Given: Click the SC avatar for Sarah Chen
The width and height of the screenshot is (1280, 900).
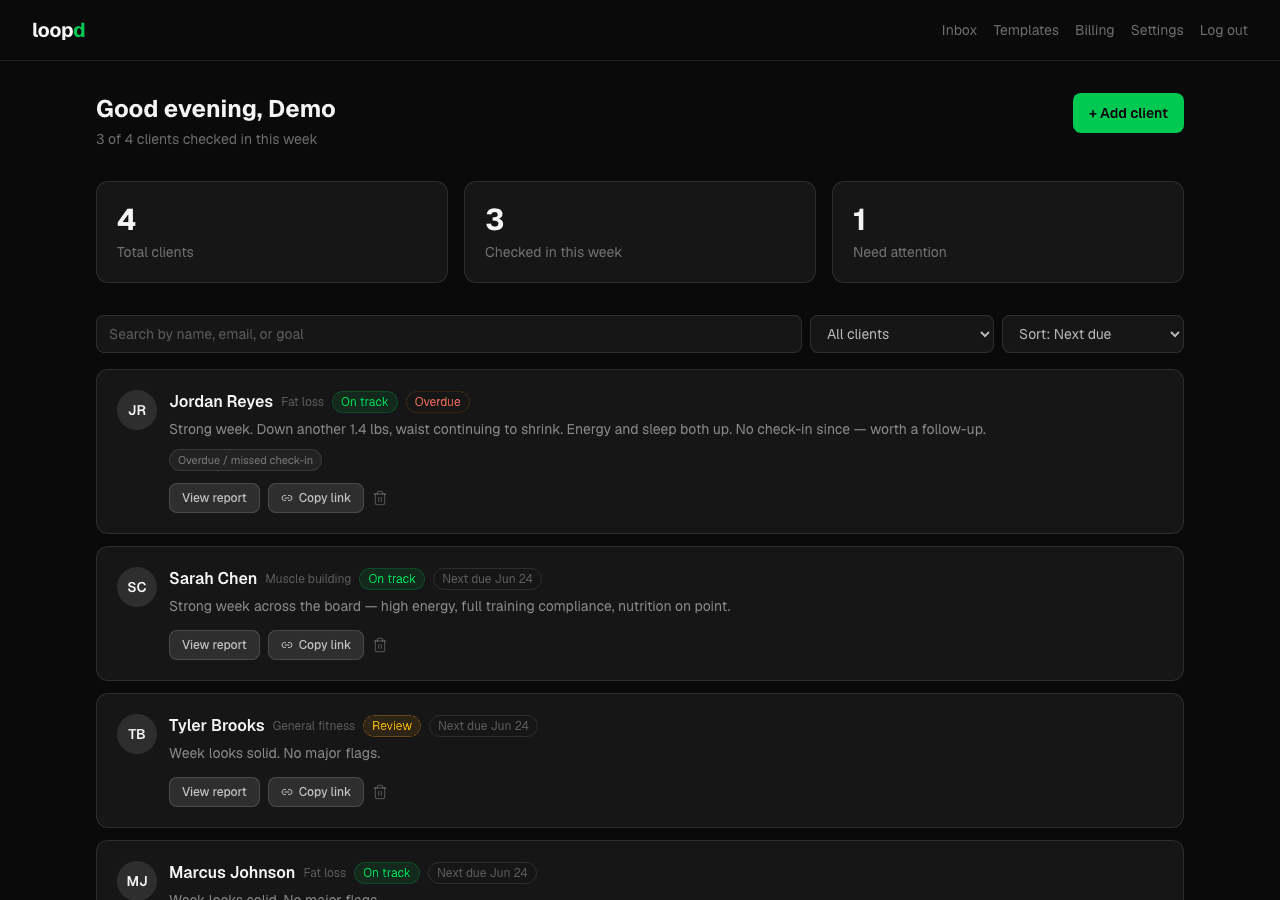Looking at the screenshot, I should pos(137,587).
